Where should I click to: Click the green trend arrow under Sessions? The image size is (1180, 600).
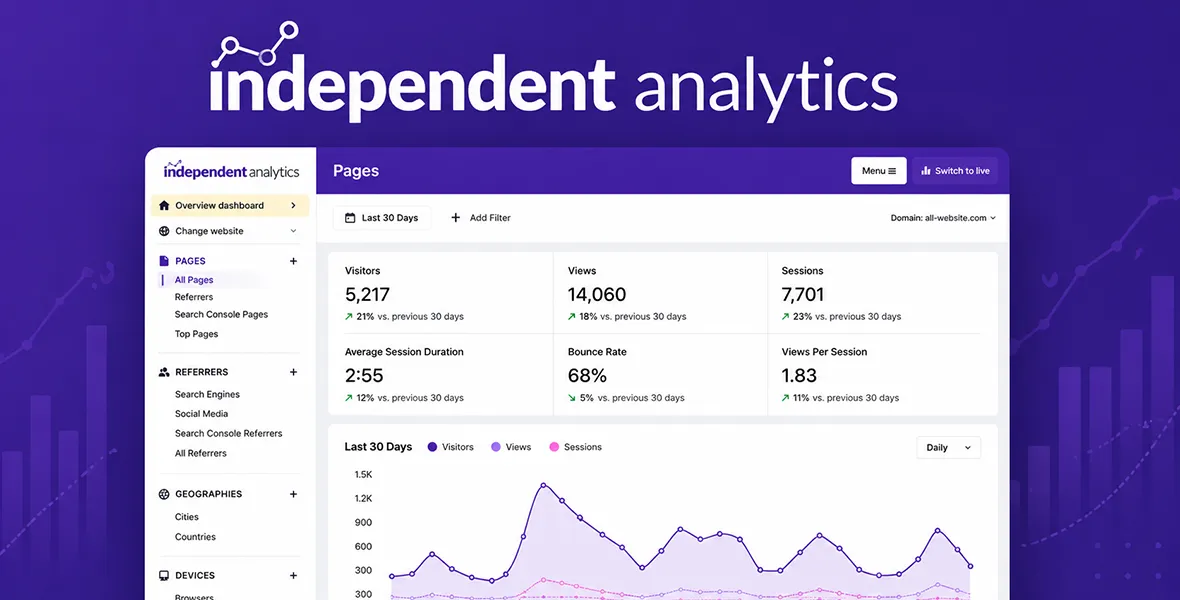[786, 317]
